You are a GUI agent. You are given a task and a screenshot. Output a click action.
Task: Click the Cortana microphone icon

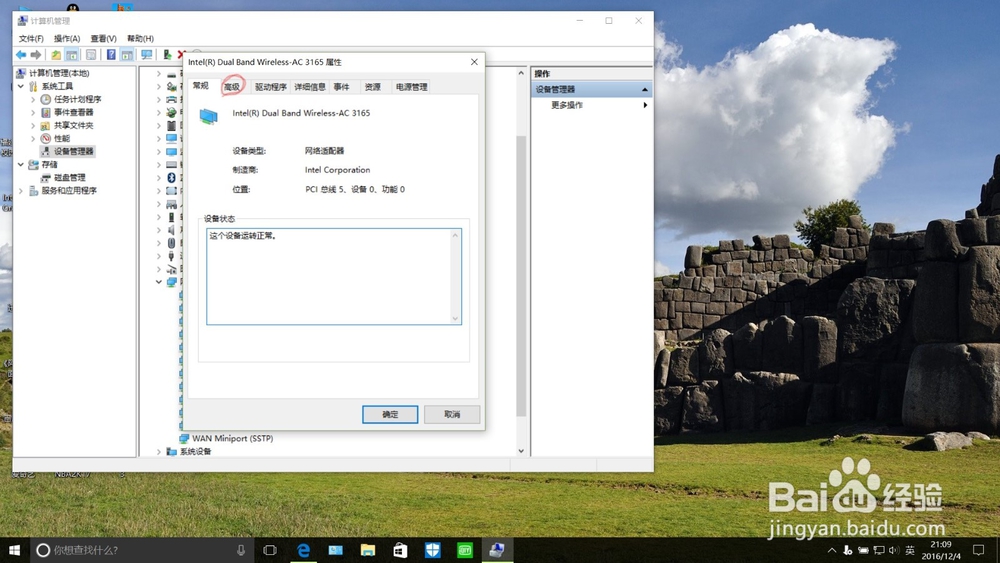tap(241, 550)
